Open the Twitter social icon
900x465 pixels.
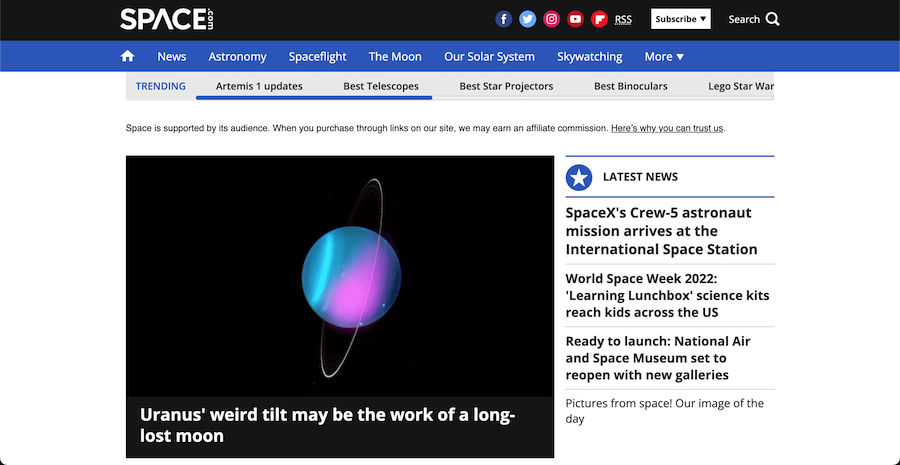527,20
